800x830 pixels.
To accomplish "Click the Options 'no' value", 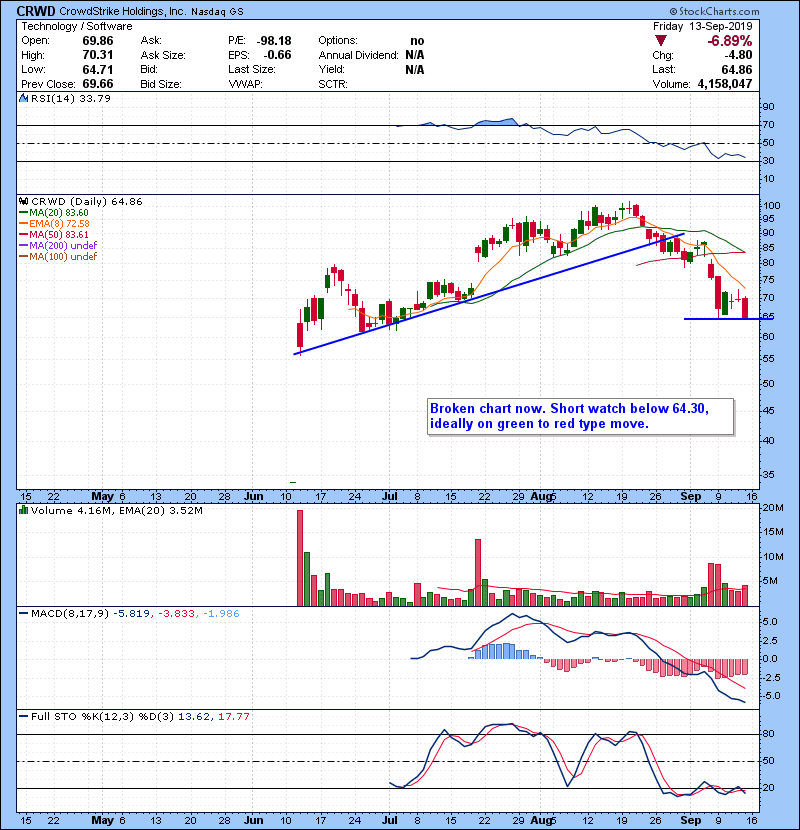I will [x=417, y=41].
